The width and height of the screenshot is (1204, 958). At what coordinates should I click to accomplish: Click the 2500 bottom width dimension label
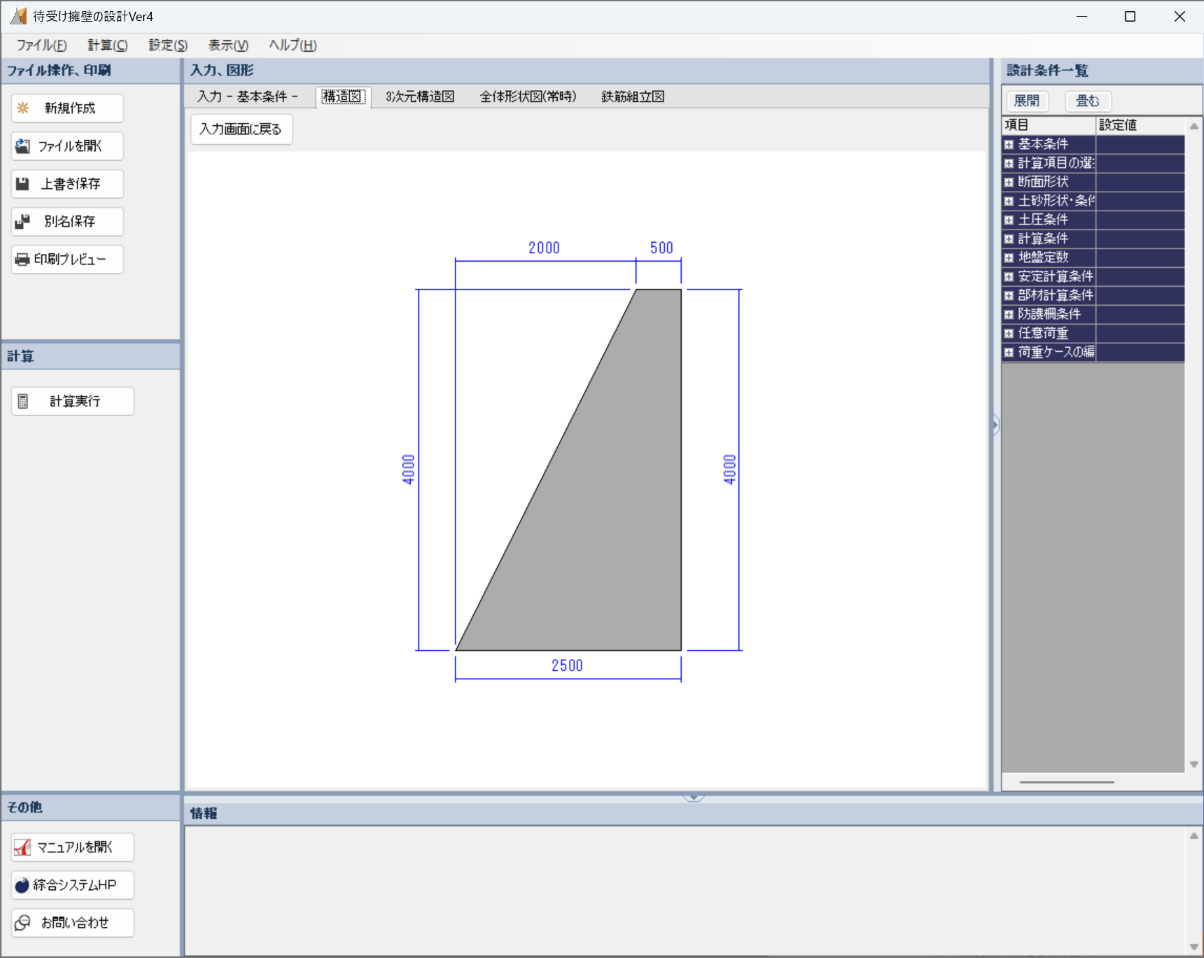[567, 666]
